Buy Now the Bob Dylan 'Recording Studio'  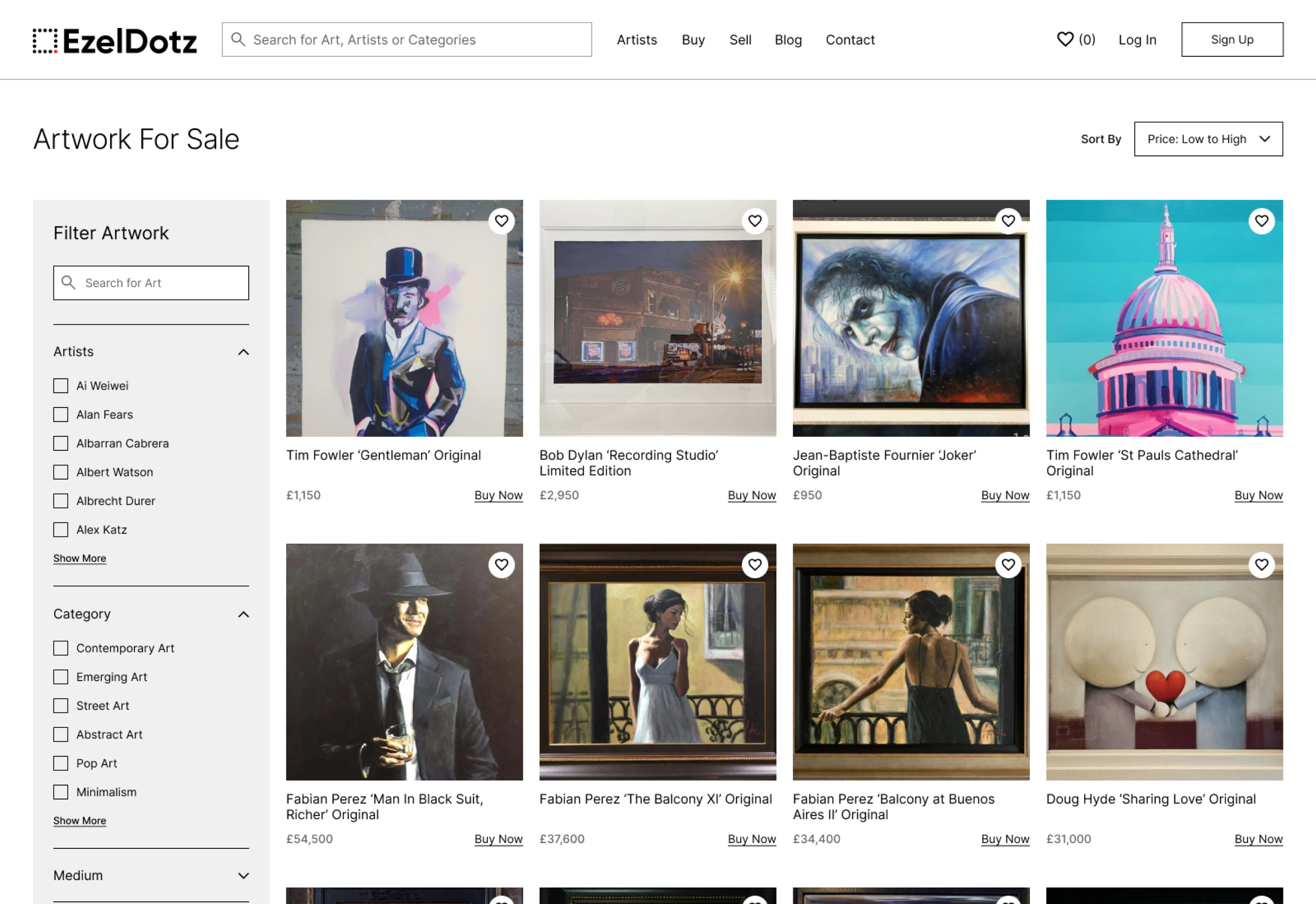pos(752,495)
